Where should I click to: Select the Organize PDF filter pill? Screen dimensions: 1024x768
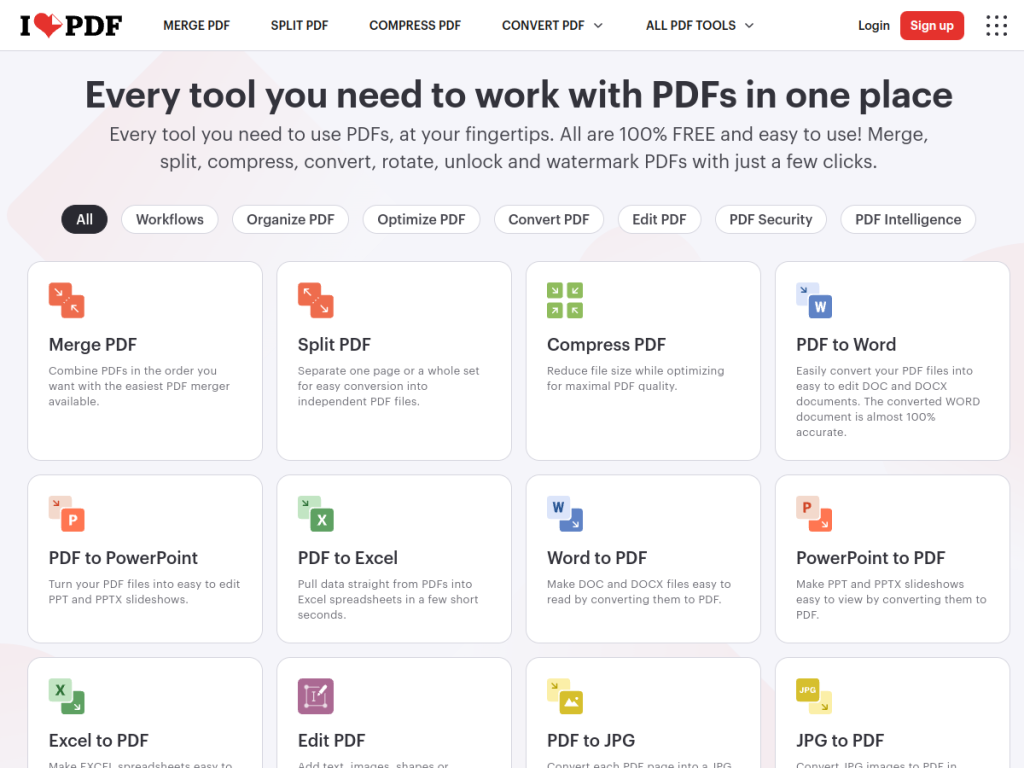click(x=291, y=219)
